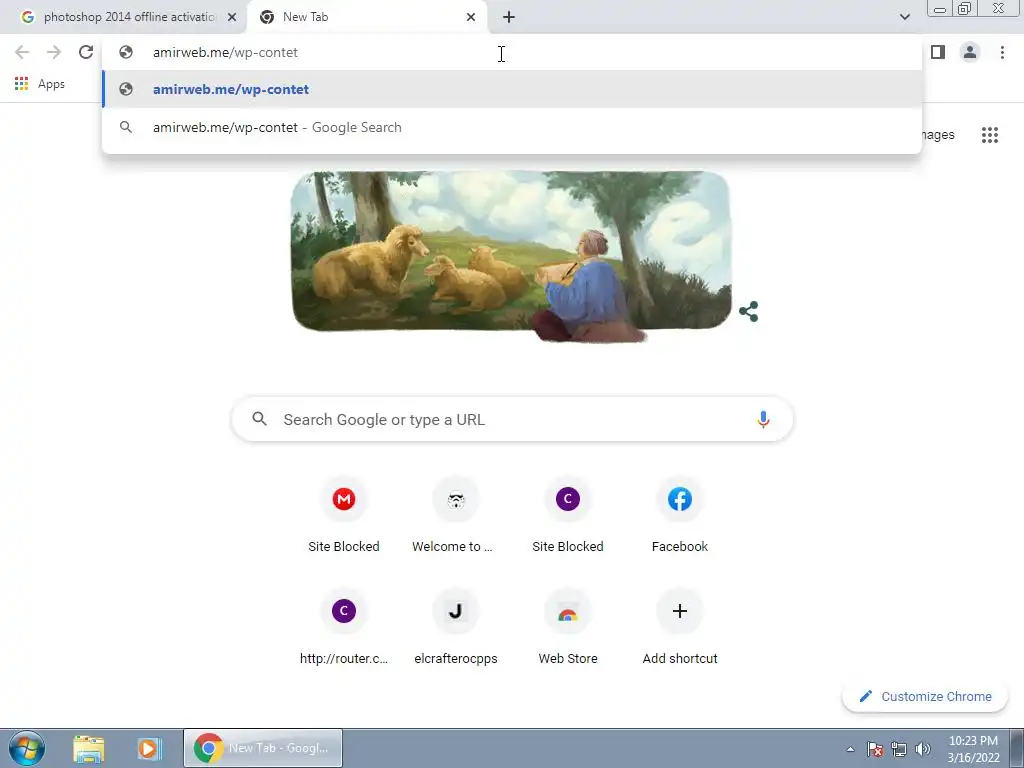Add a new shortcut tile
1024x768 pixels.
point(680,628)
